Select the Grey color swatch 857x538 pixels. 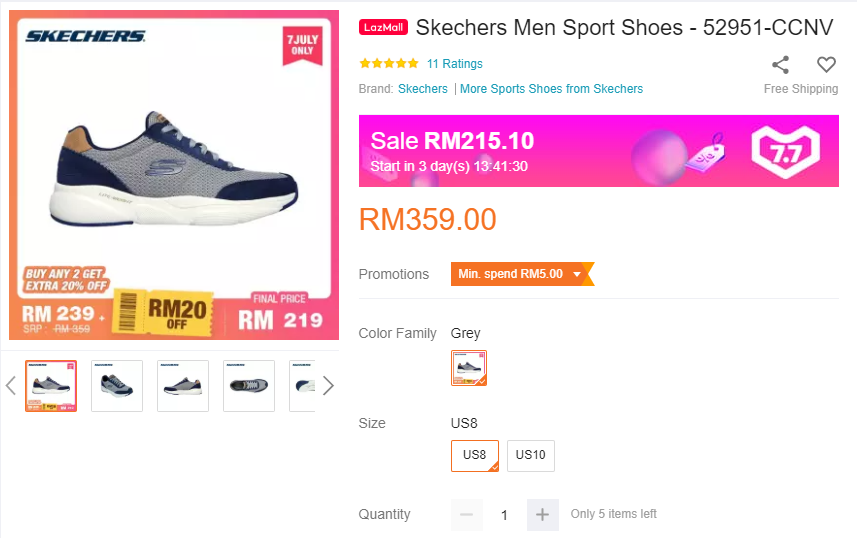(x=469, y=368)
